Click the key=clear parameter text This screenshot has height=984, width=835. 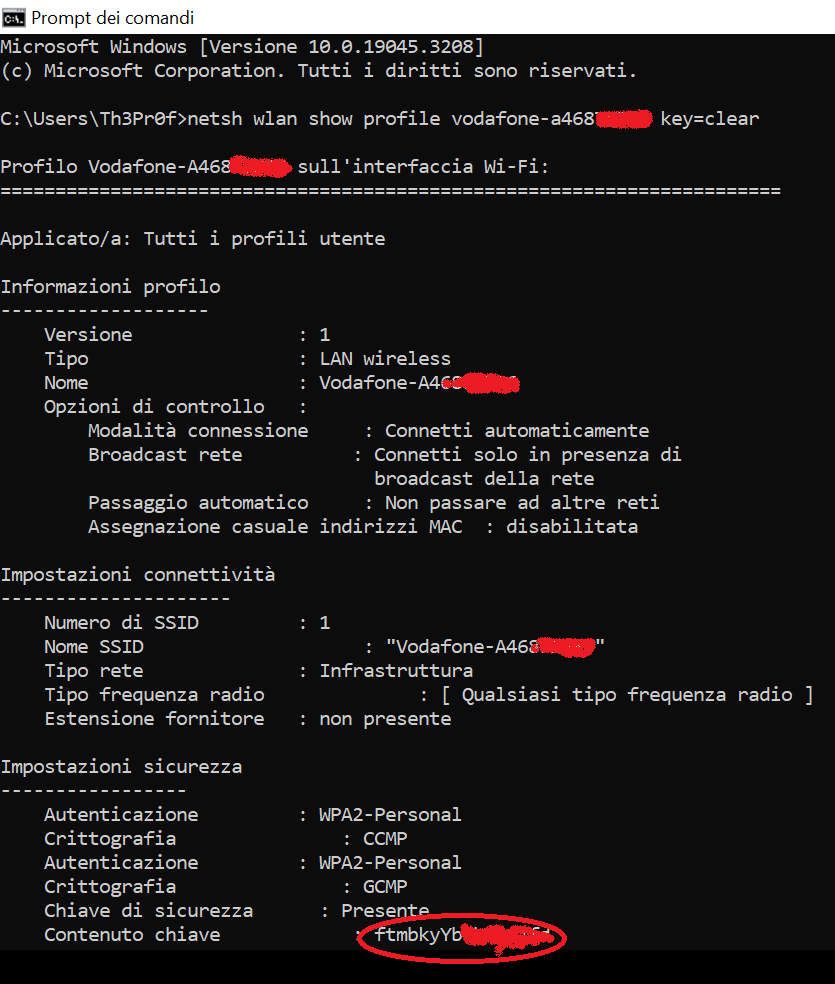710,119
